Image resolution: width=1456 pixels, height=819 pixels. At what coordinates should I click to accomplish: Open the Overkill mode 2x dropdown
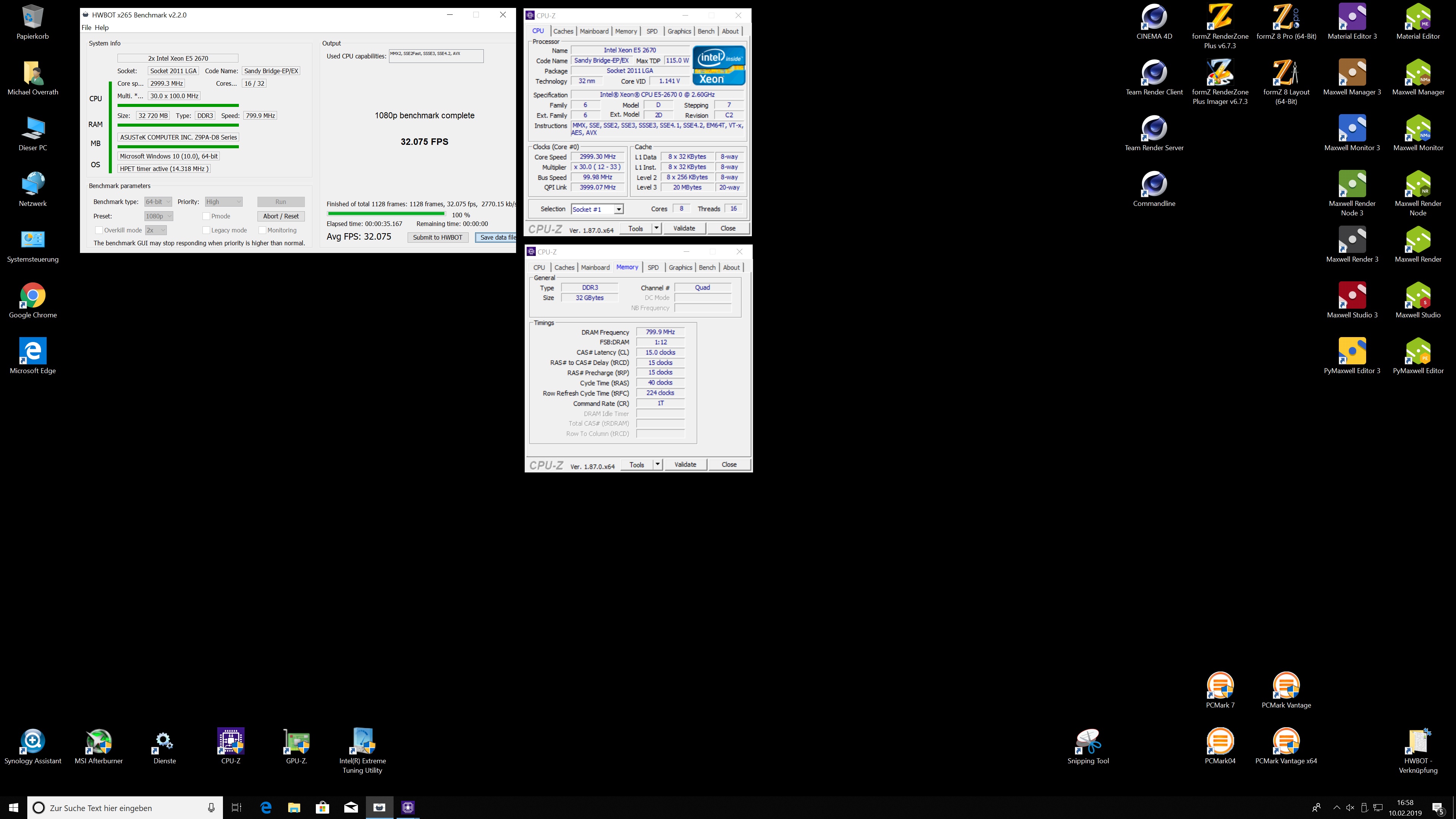pyautogui.click(x=155, y=230)
